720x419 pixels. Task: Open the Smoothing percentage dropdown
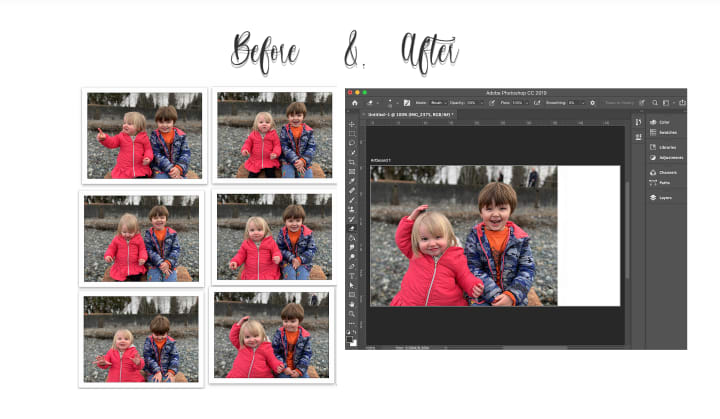[x=576, y=103]
